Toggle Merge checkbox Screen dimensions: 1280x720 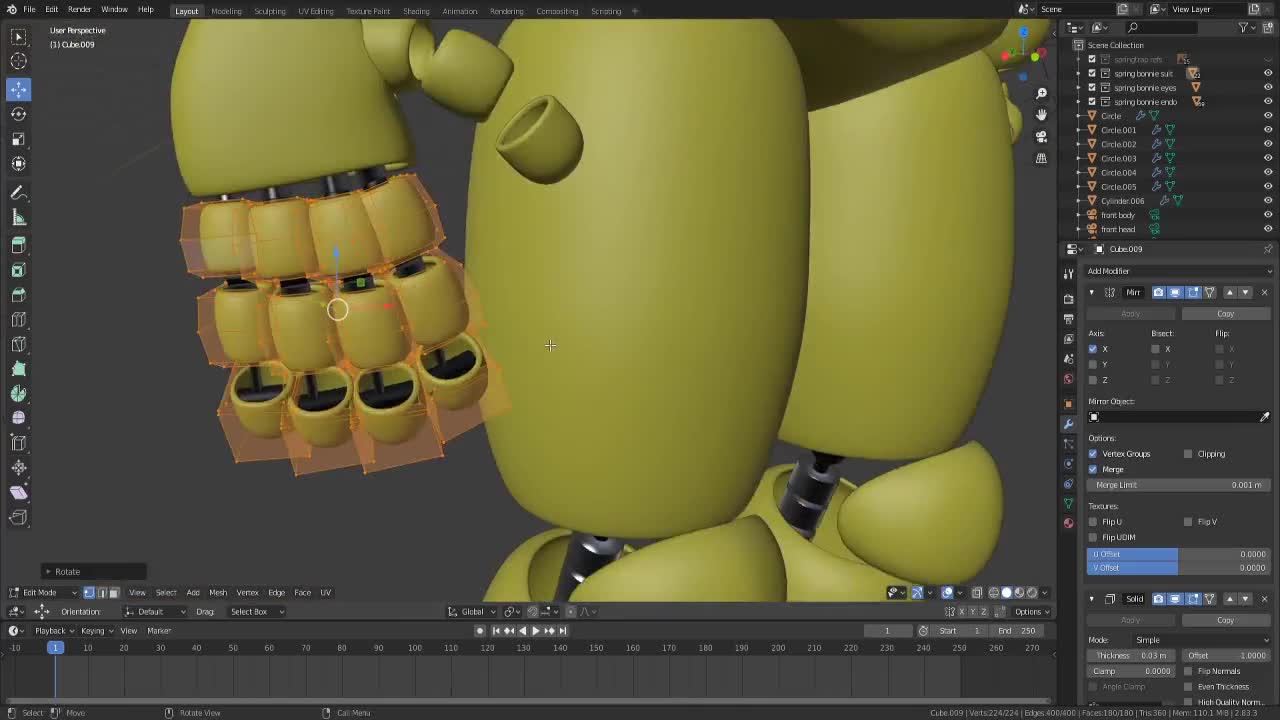coord(1093,469)
